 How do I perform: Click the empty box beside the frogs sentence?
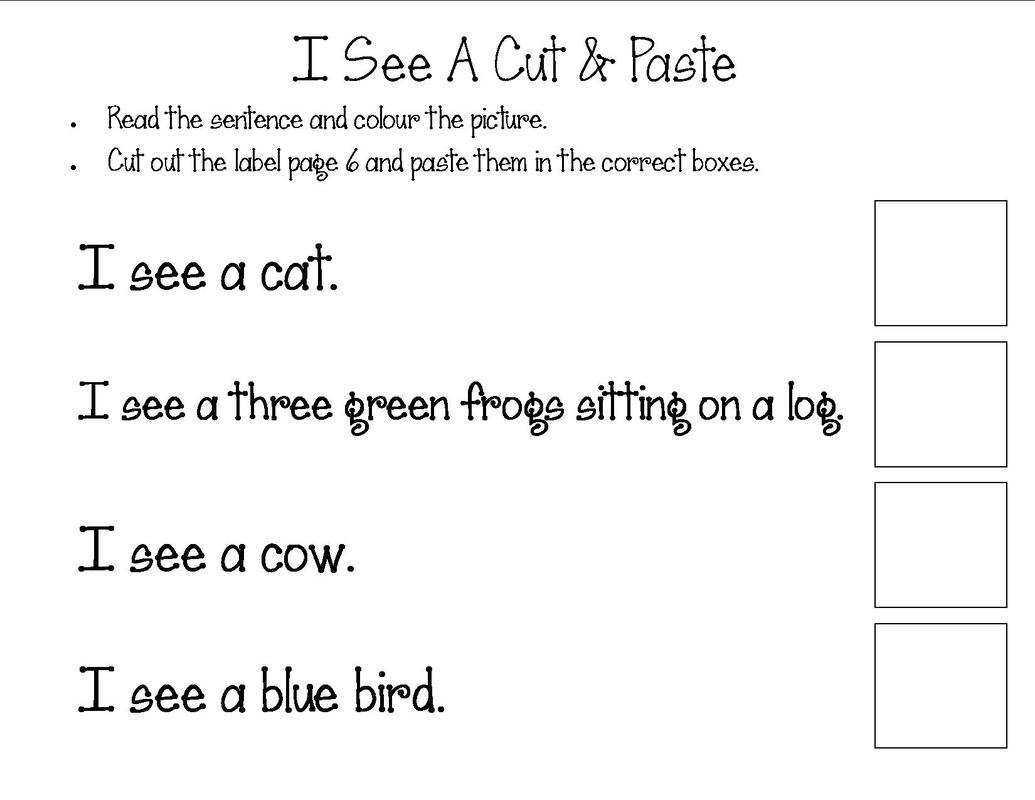coord(940,404)
